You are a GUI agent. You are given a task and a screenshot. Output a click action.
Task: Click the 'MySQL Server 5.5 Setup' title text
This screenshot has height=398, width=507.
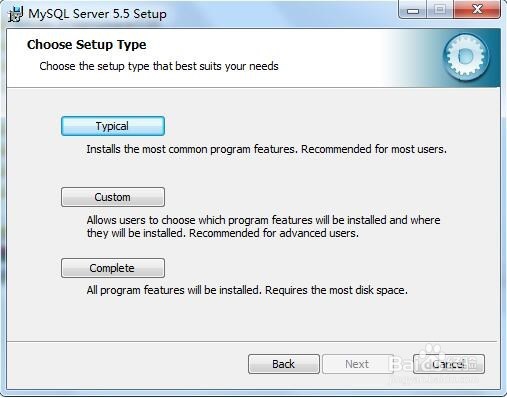tap(97, 14)
